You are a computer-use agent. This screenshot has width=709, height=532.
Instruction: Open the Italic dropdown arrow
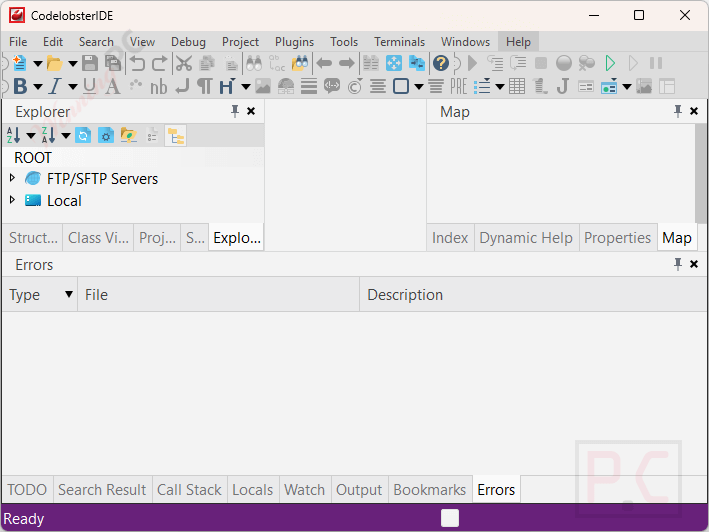[x=73, y=86]
